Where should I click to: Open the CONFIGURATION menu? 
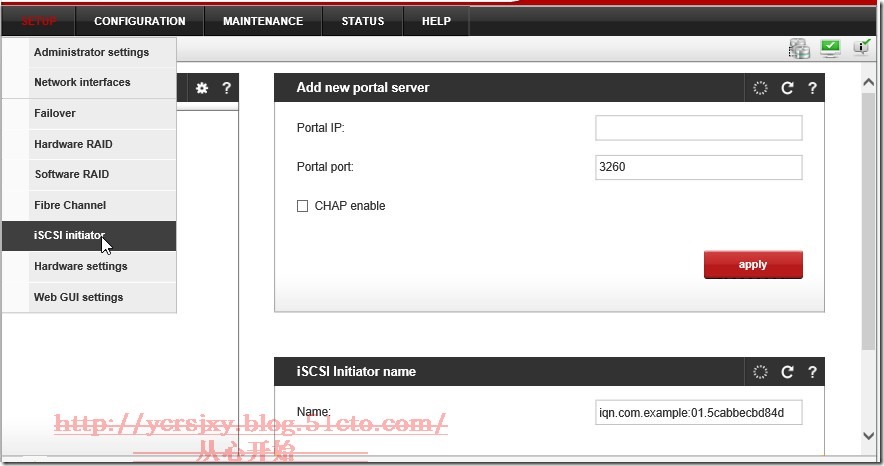click(140, 21)
